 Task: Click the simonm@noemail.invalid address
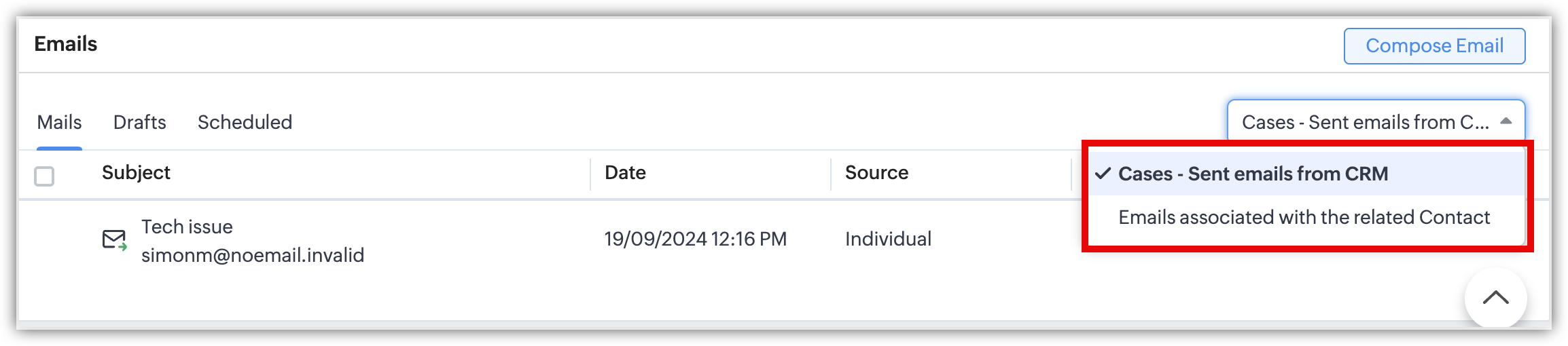[x=253, y=255]
